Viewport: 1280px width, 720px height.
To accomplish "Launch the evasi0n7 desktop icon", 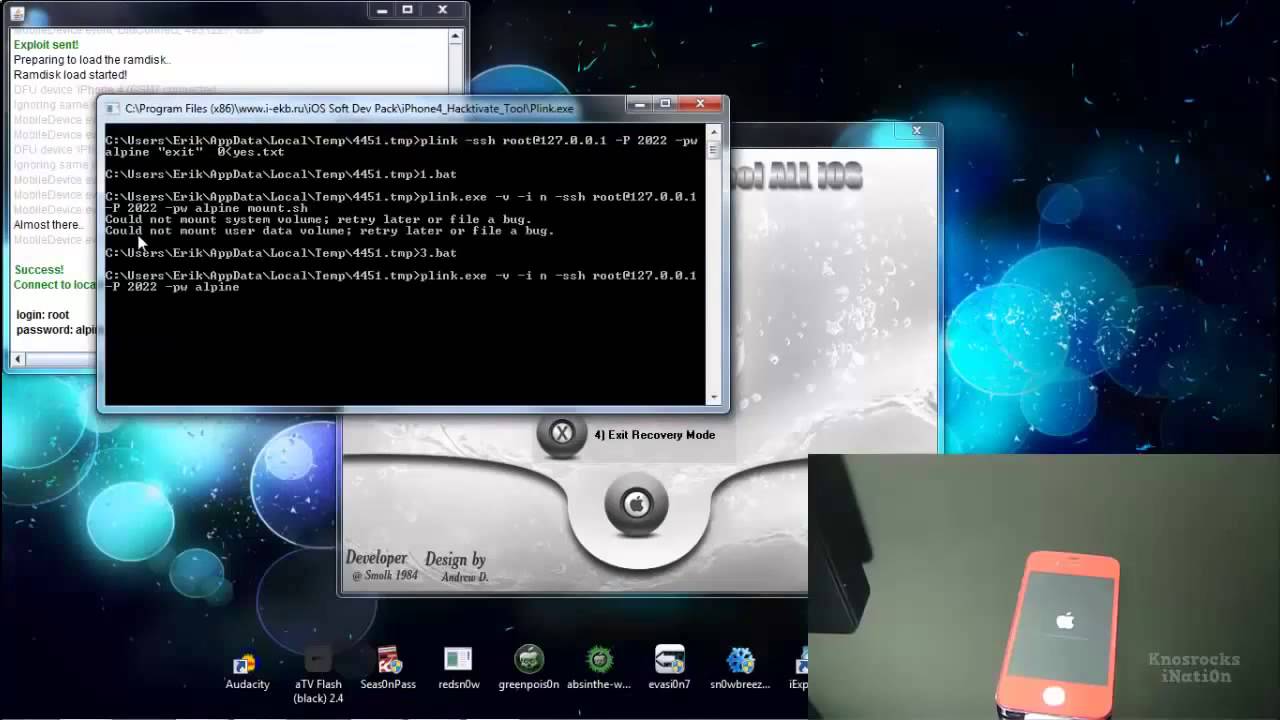I will click(x=669, y=669).
